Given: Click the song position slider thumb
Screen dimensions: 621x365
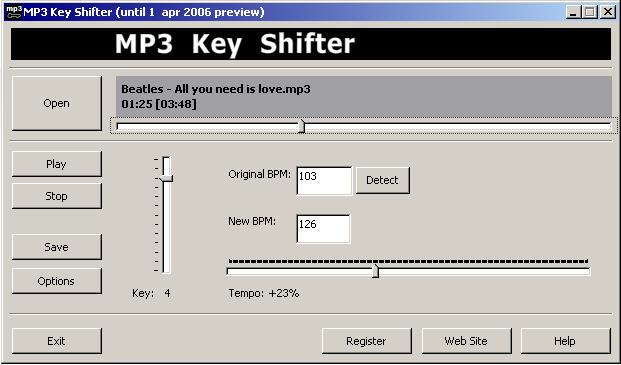Looking at the screenshot, I should click(x=301, y=126).
